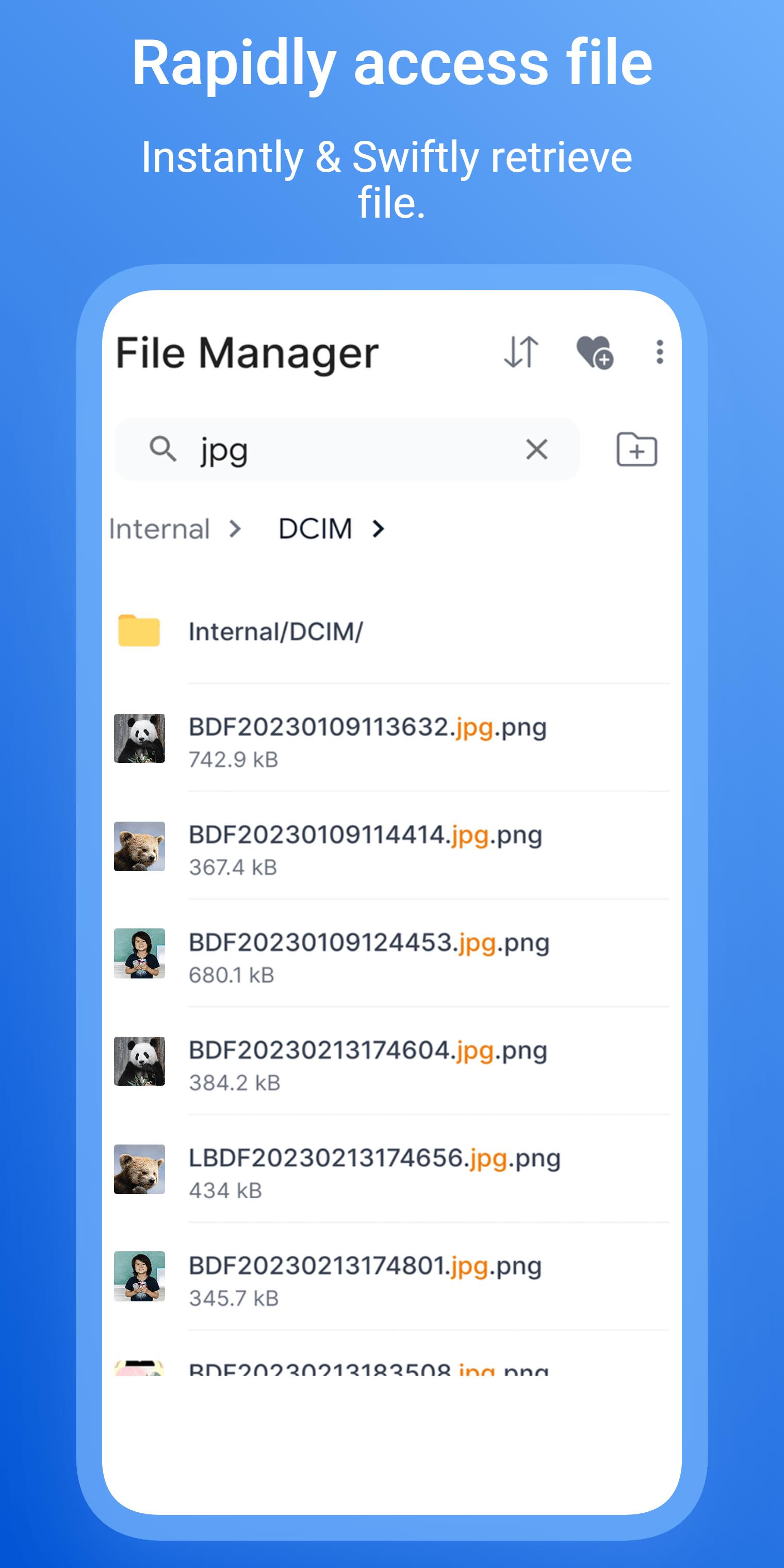The image size is (784, 1568).
Task: Add to favorites with heart icon
Action: 594,352
